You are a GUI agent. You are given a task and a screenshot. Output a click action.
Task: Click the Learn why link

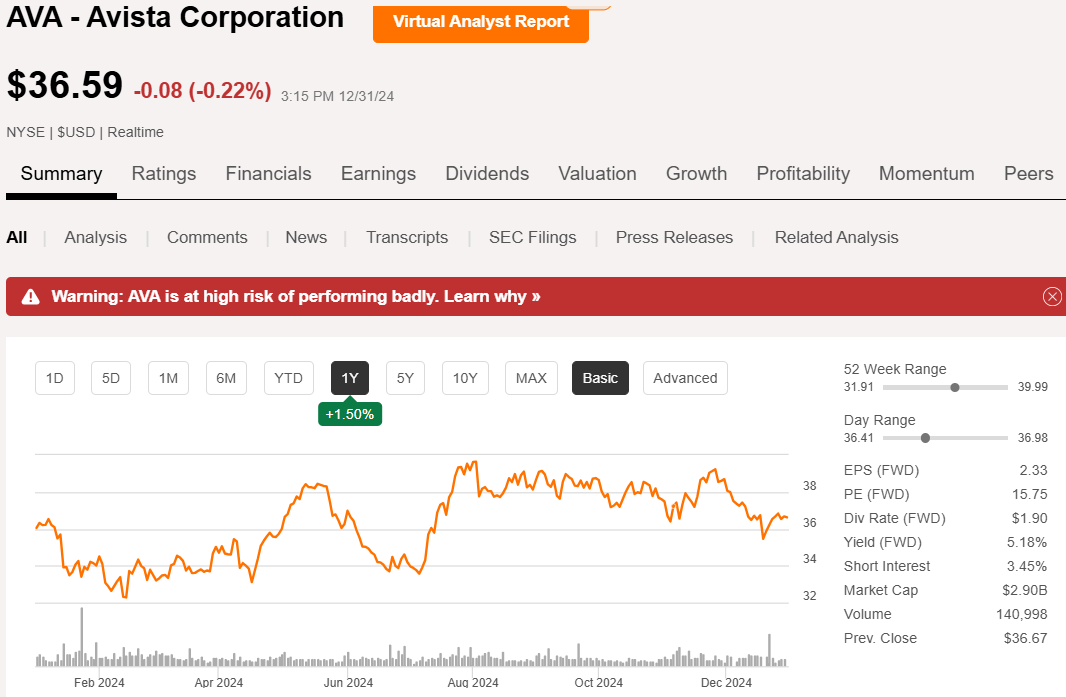492,296
